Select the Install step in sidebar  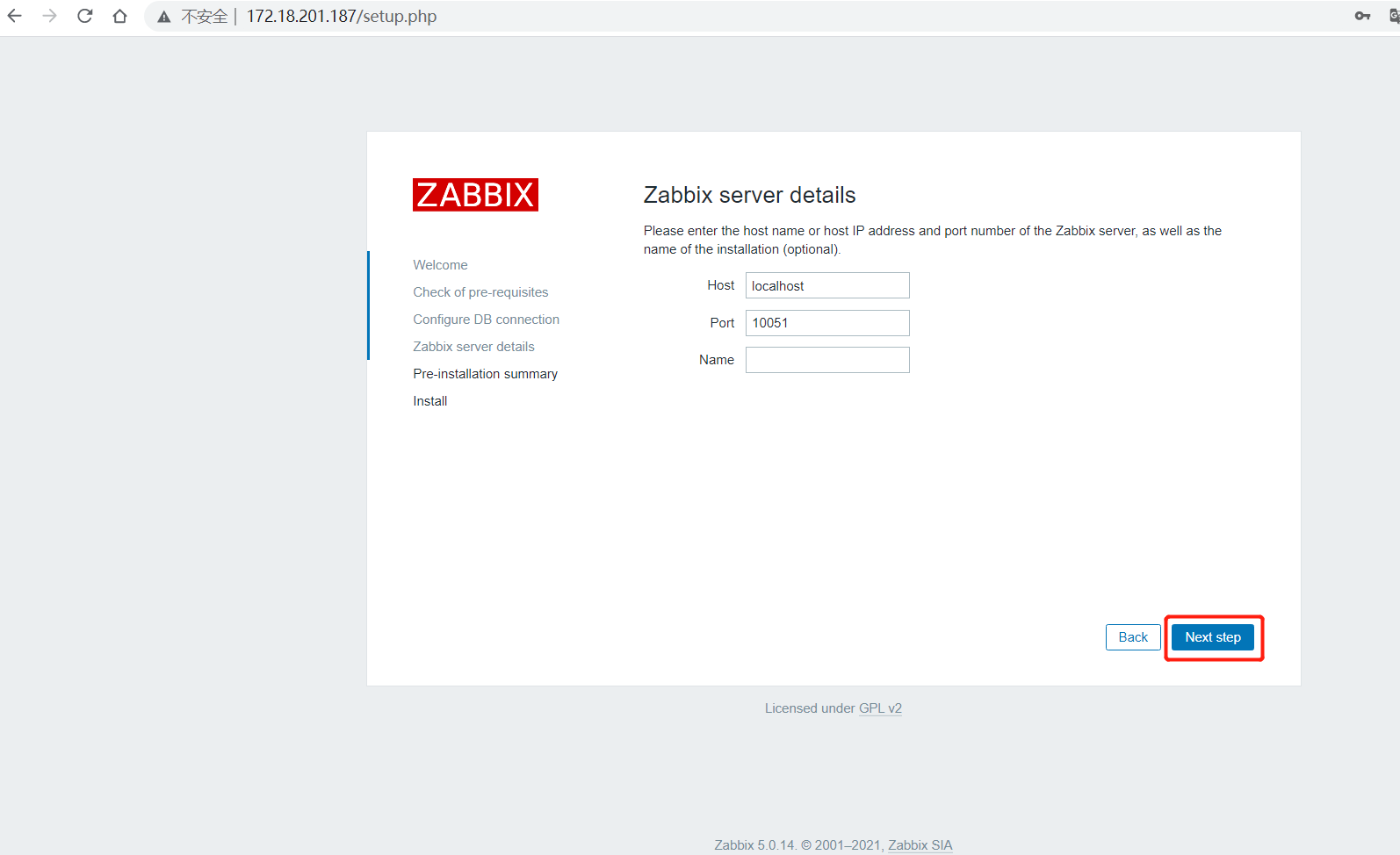[429, 401]
